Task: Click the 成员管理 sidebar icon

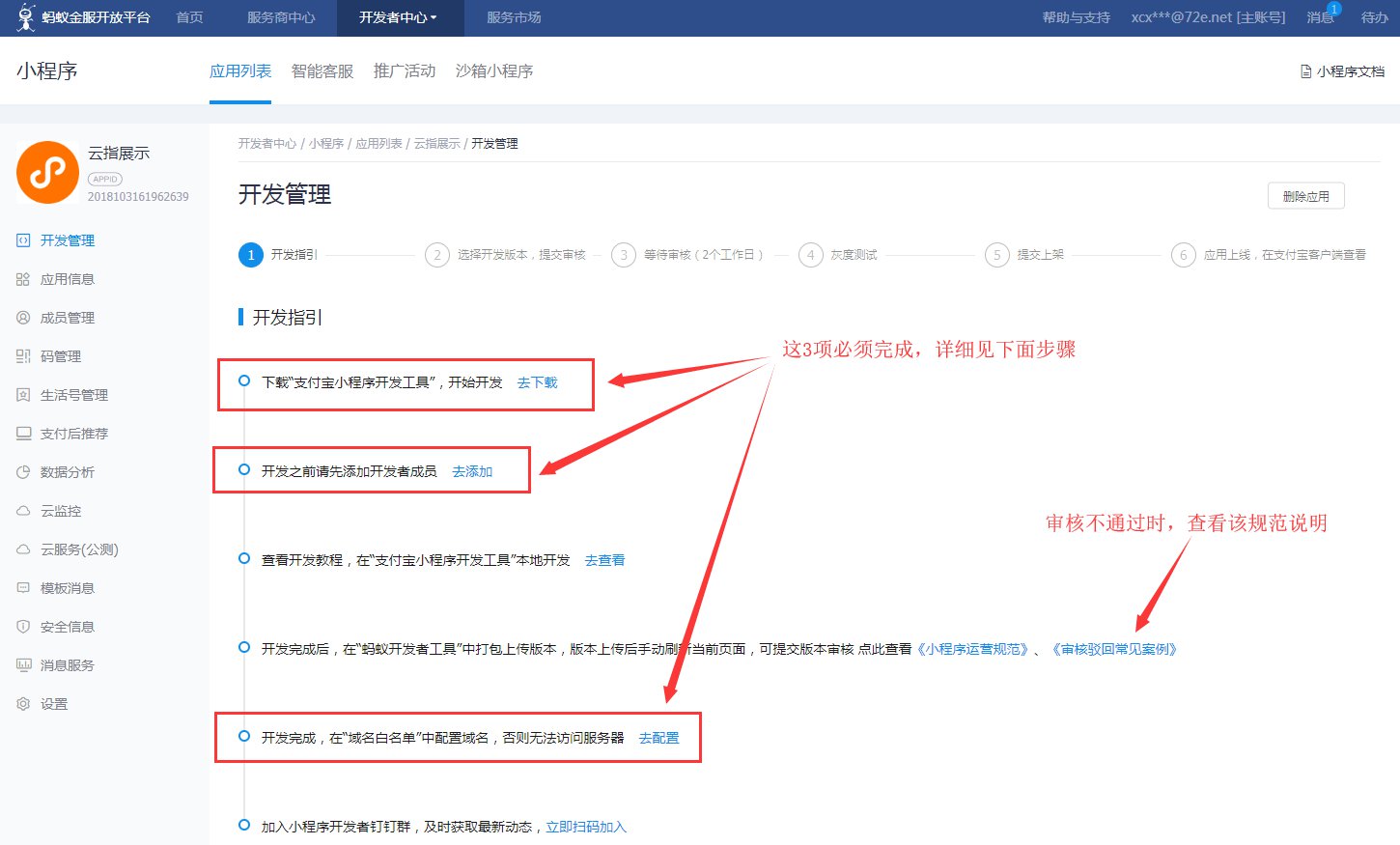Action: [23, 318]
